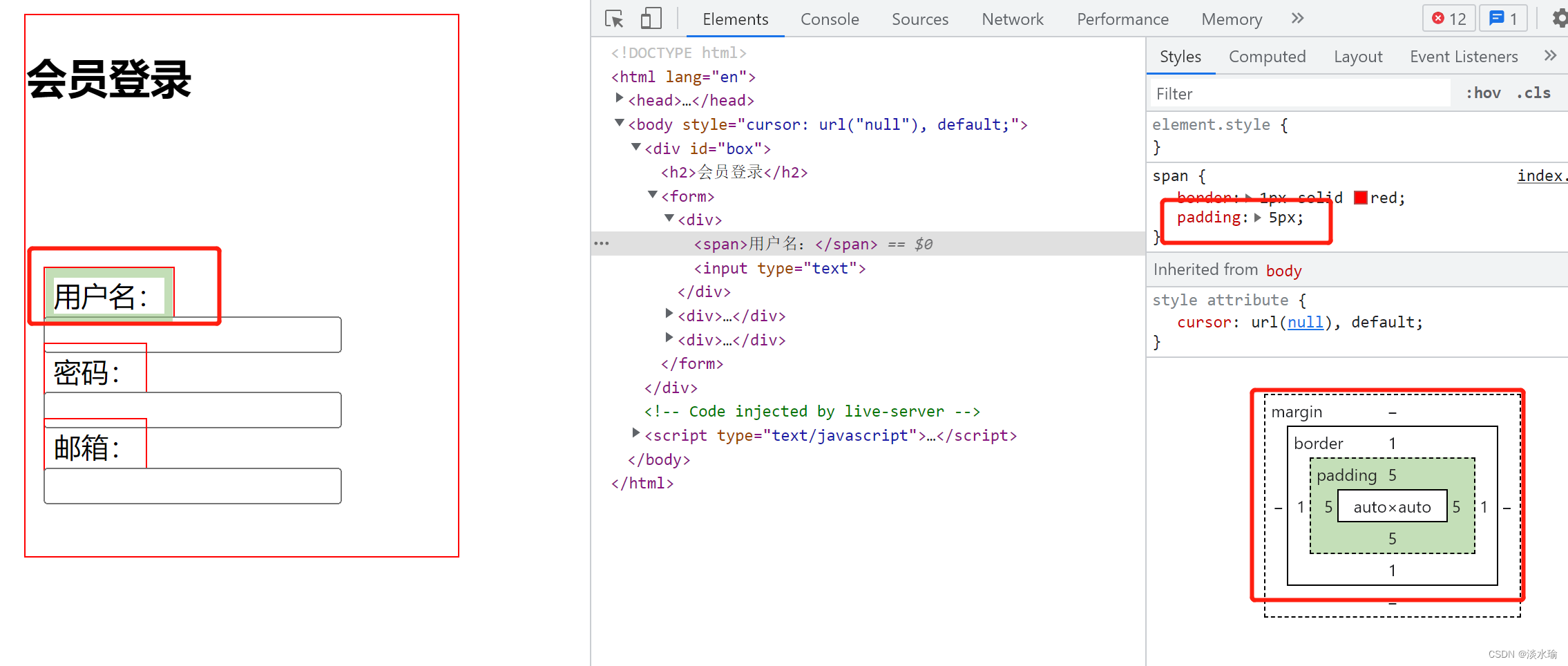The height and width of the screenshot is (666, 1568).
Task: Click the username input on the page
Action: tap(193, 335)
